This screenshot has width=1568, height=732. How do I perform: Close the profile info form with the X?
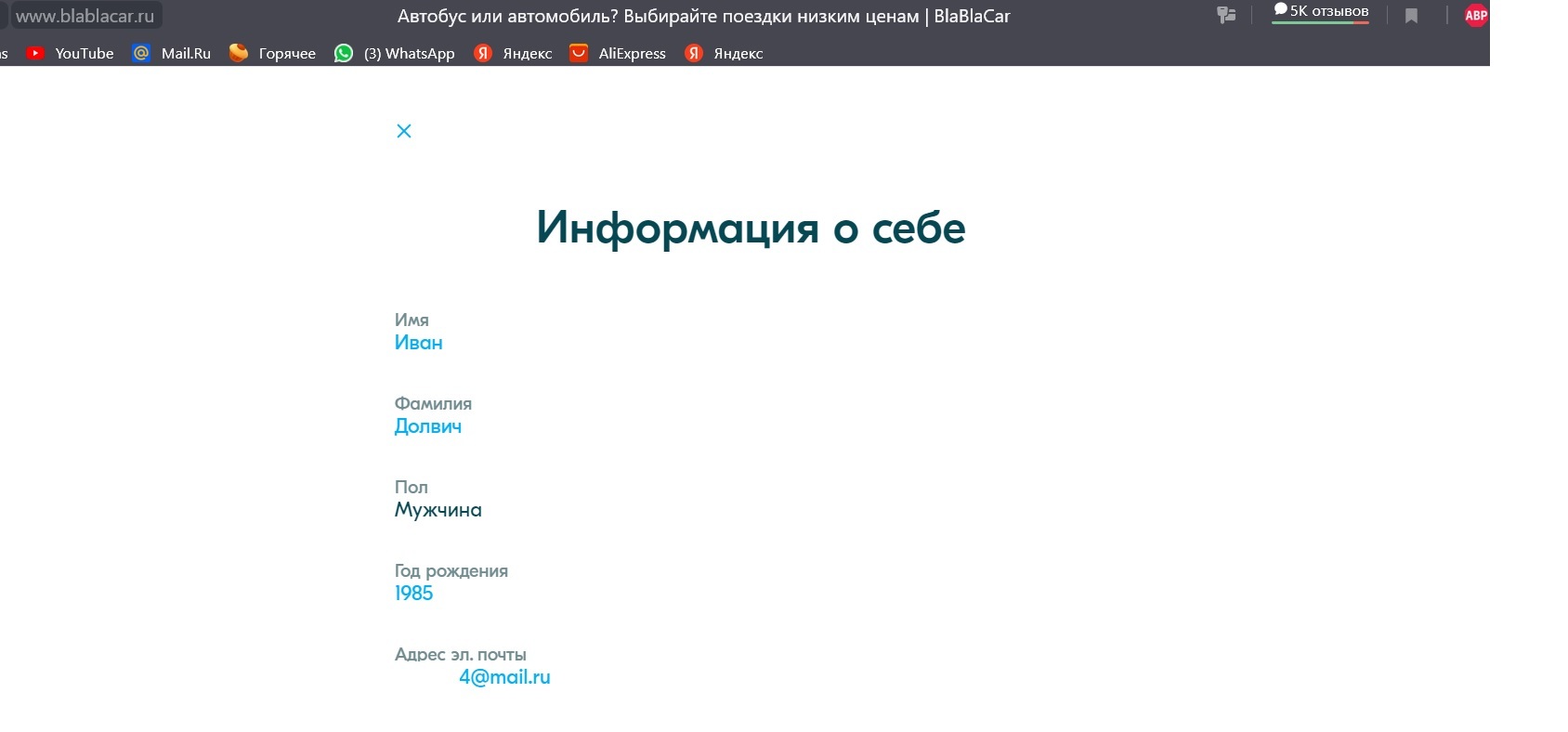(x=404, y=131)
